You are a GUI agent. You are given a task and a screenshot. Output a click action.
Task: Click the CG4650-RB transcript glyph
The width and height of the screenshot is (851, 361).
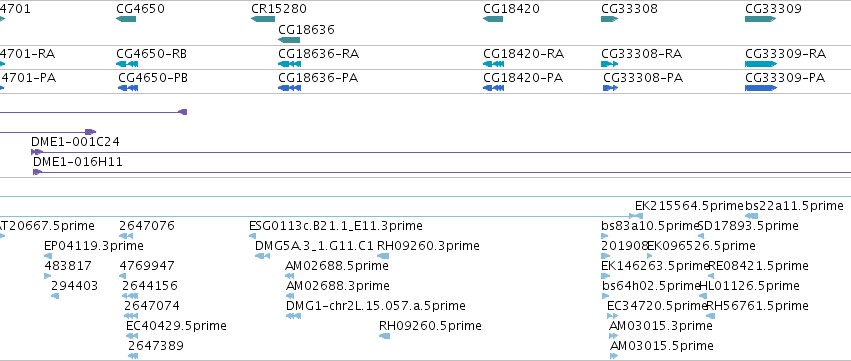point(127,64)
